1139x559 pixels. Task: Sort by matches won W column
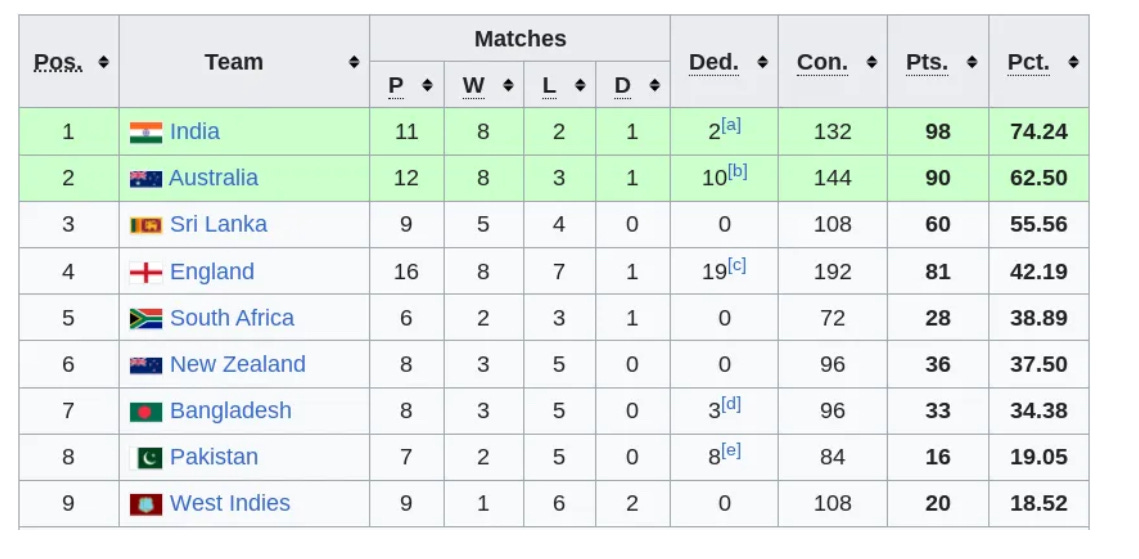click(x=508, y=86)
